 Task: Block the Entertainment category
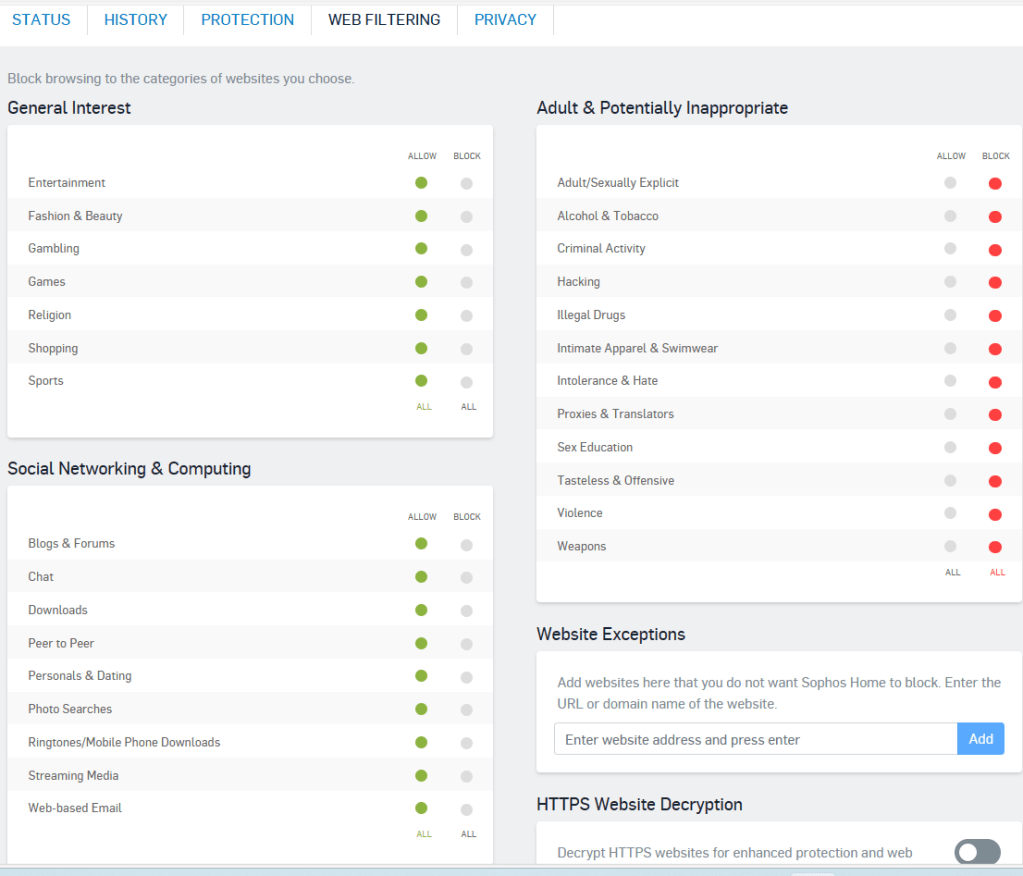coord(466,183)
